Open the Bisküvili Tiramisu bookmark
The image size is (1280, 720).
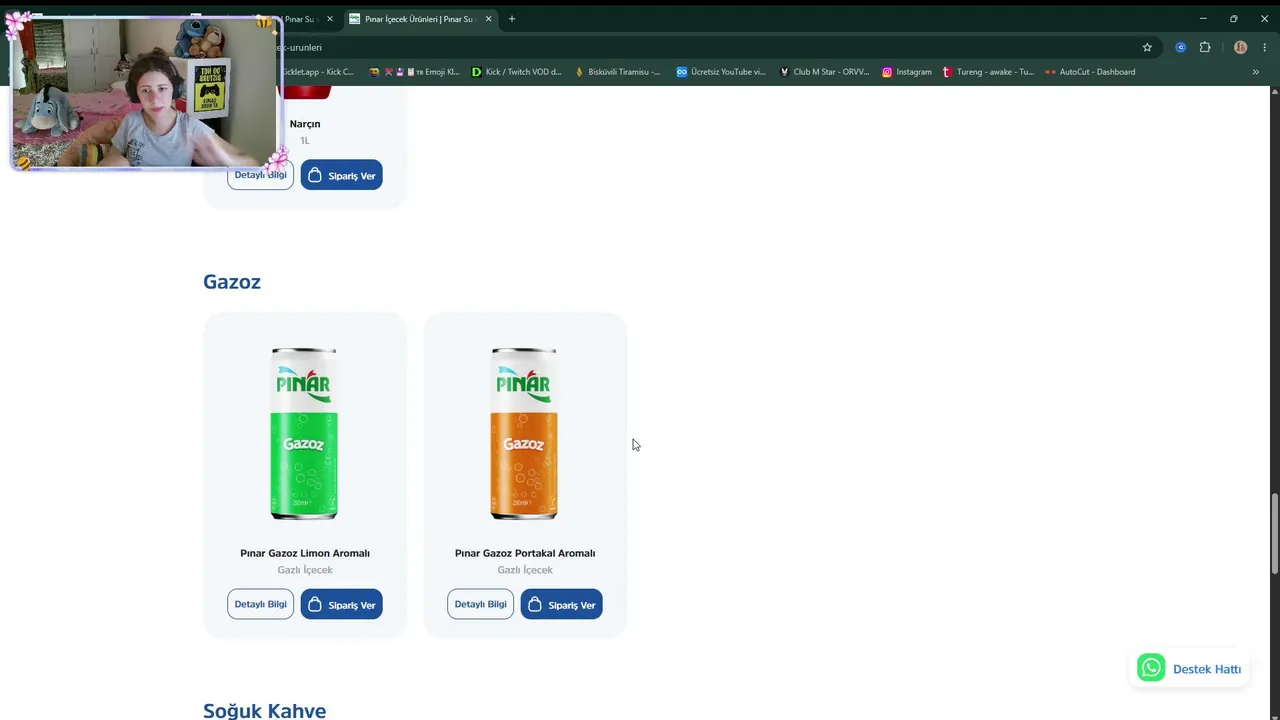click(x=617, y=72)
